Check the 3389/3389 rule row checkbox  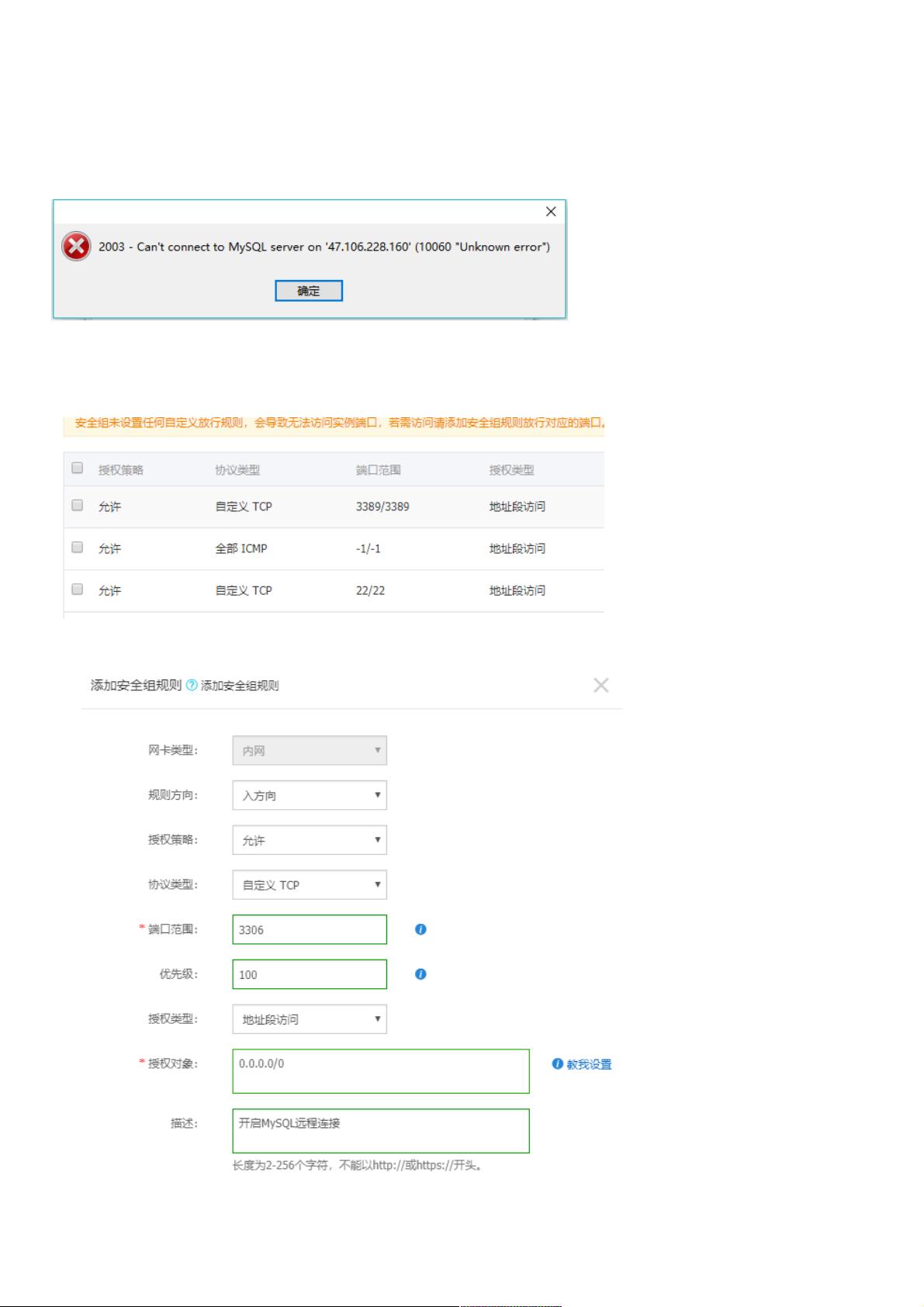coord(78,505)
